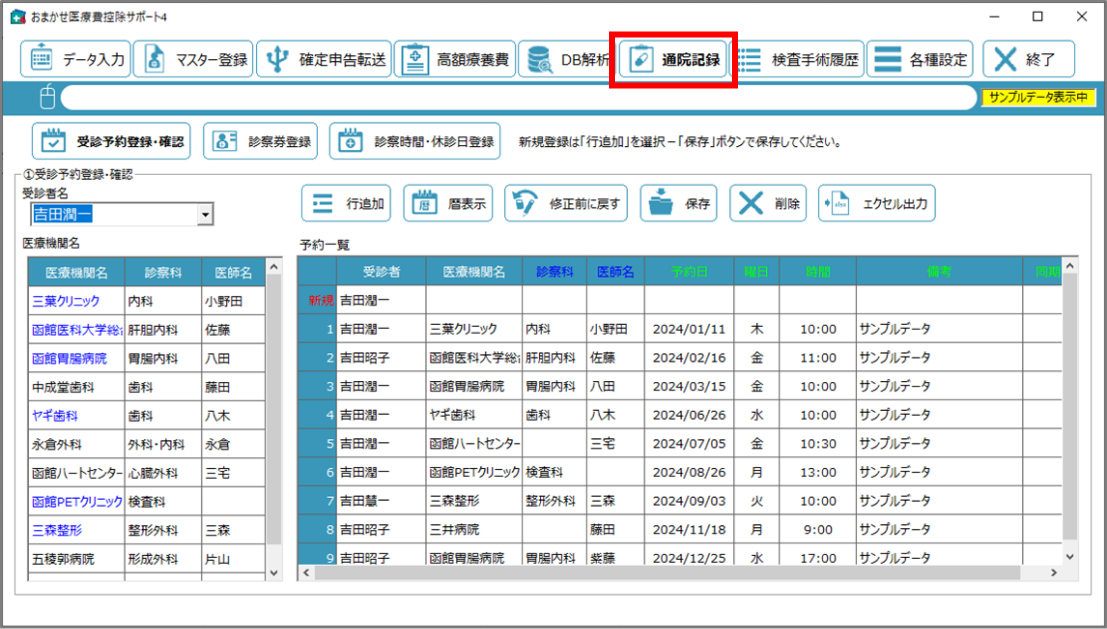
Task: Save appointments using the 保存 button
Action: click(681, 202)
